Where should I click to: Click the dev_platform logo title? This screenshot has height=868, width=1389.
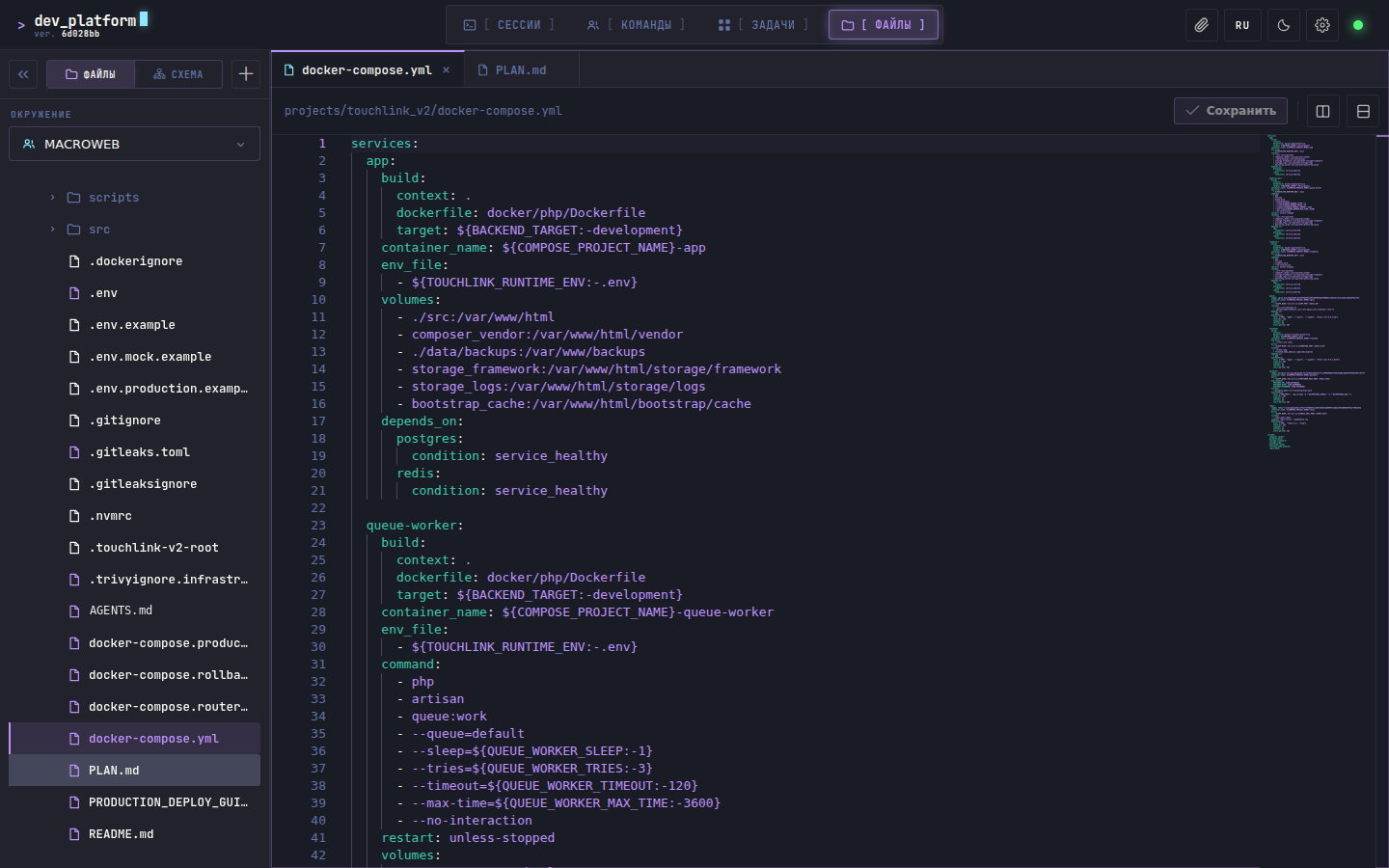[x=85, y=20]
